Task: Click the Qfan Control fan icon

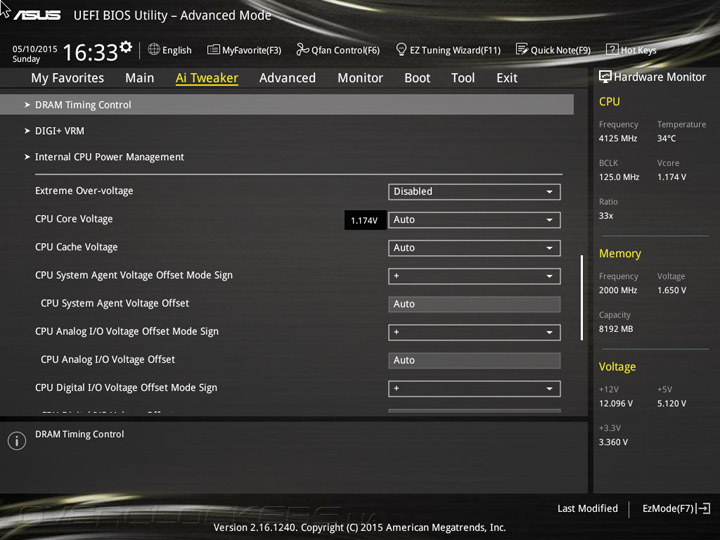Action: tap(302, 49)
